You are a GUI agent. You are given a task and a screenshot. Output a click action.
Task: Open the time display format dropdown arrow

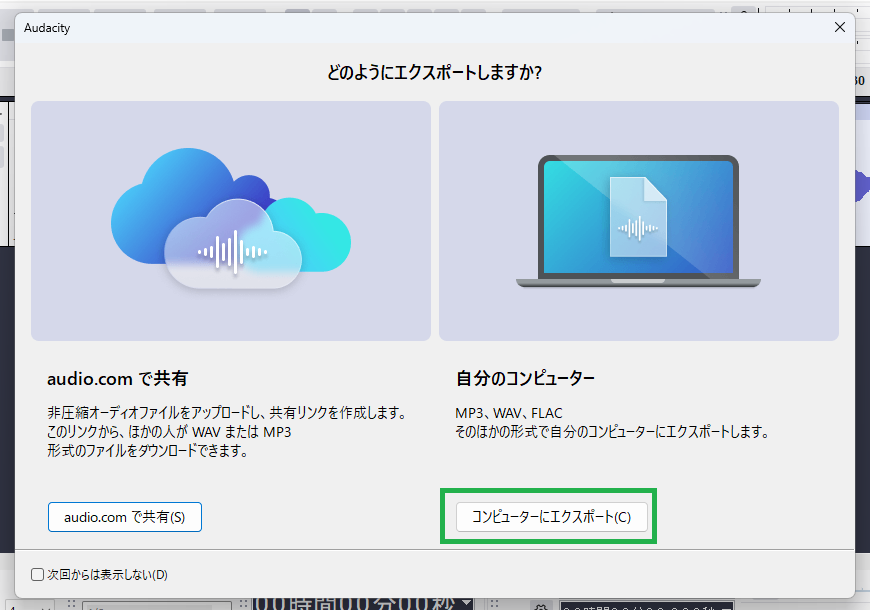pos(467,603)
